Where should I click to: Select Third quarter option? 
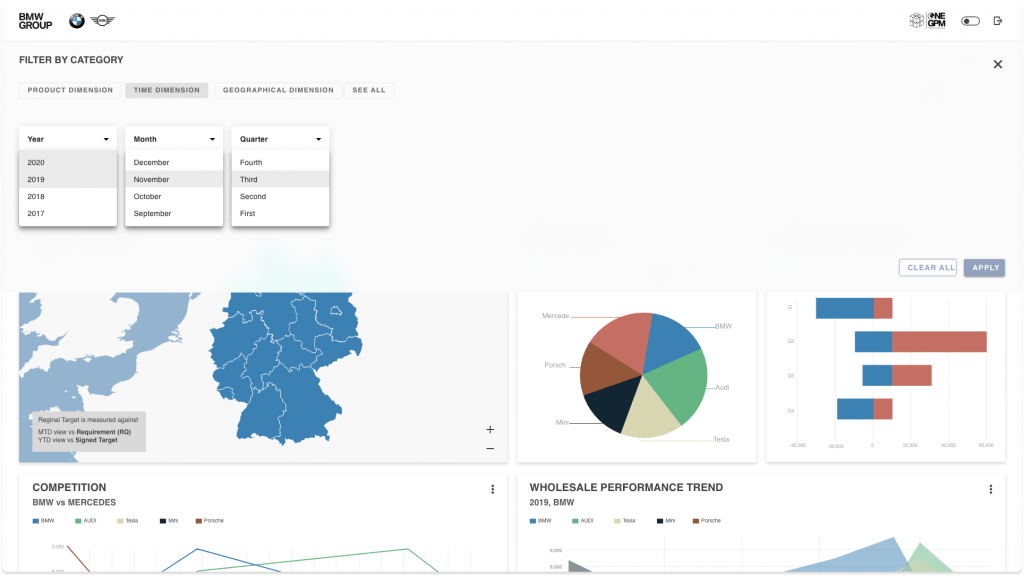(x=280, y=180)
